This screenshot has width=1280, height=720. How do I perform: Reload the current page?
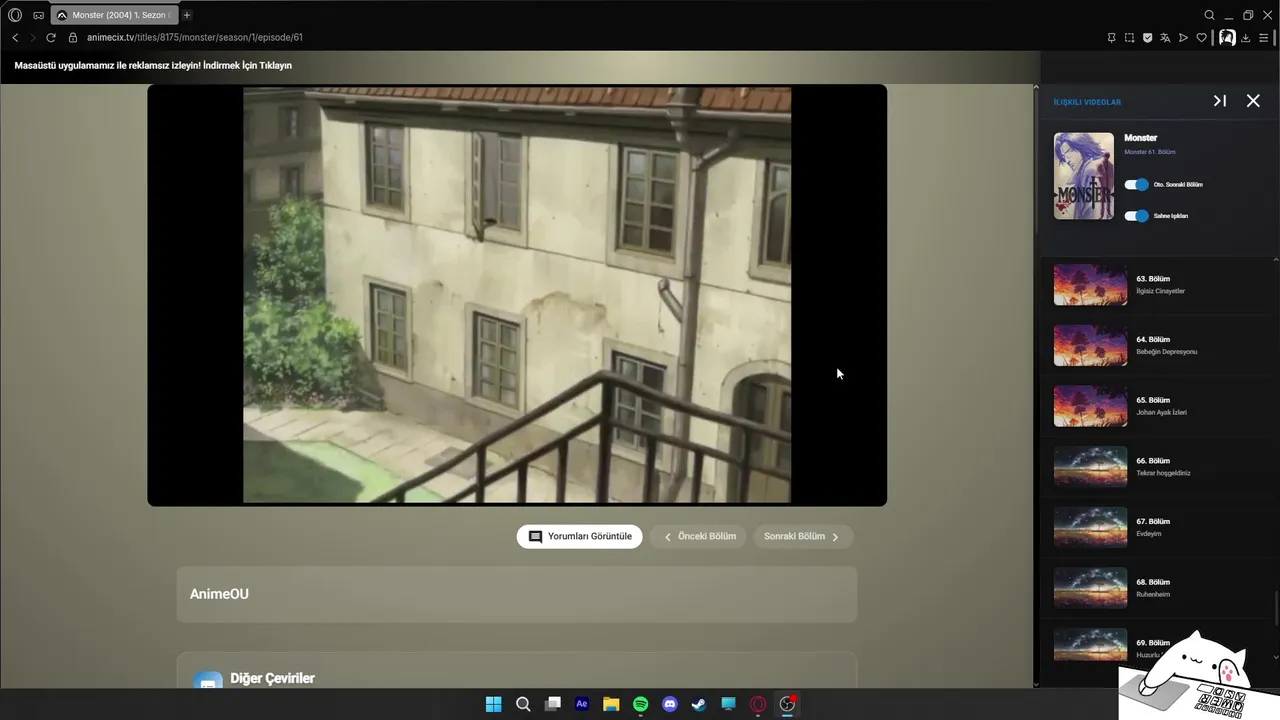[51, 38]
